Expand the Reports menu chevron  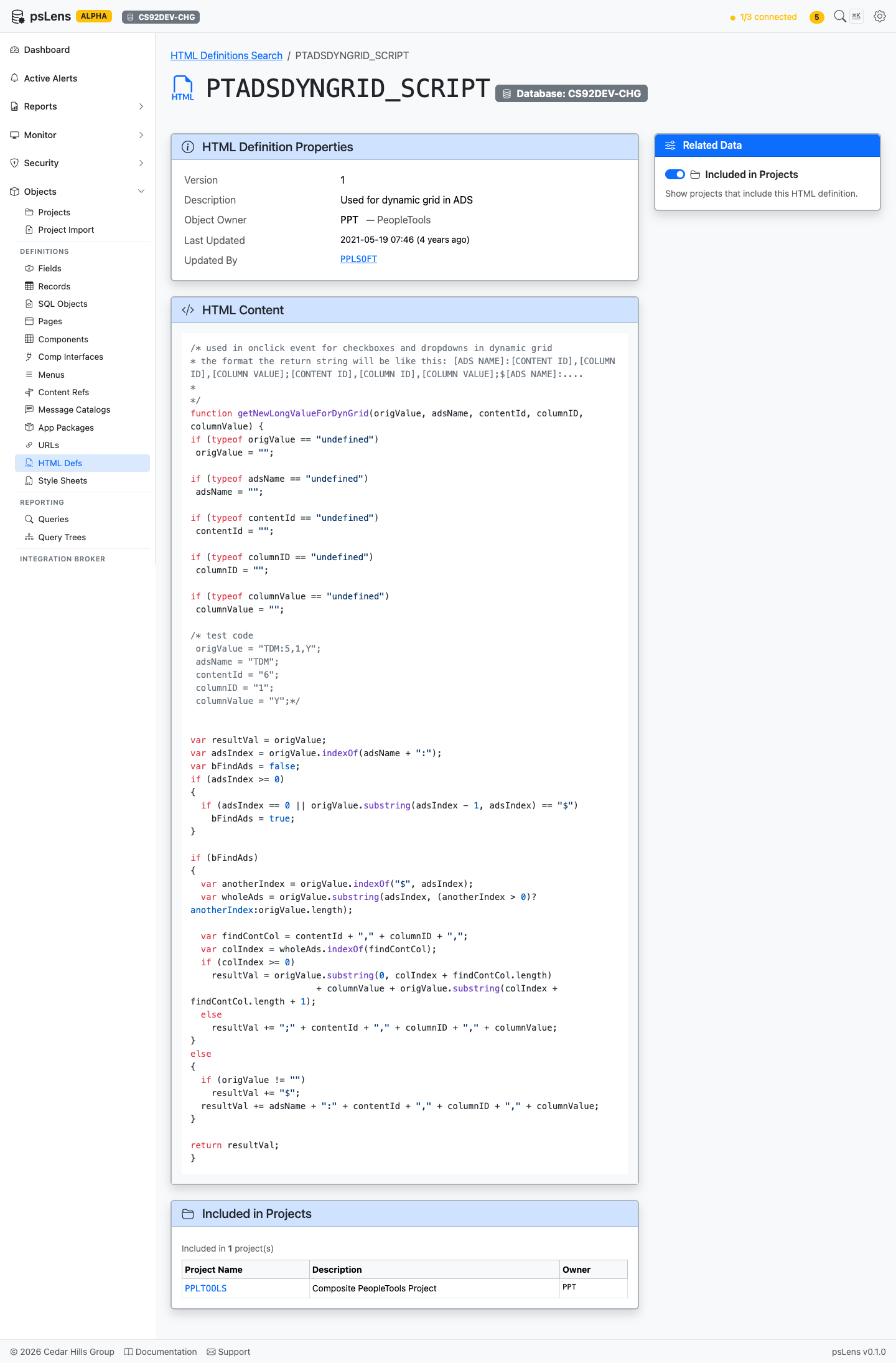pyautogui.click(x=141, y=106)
